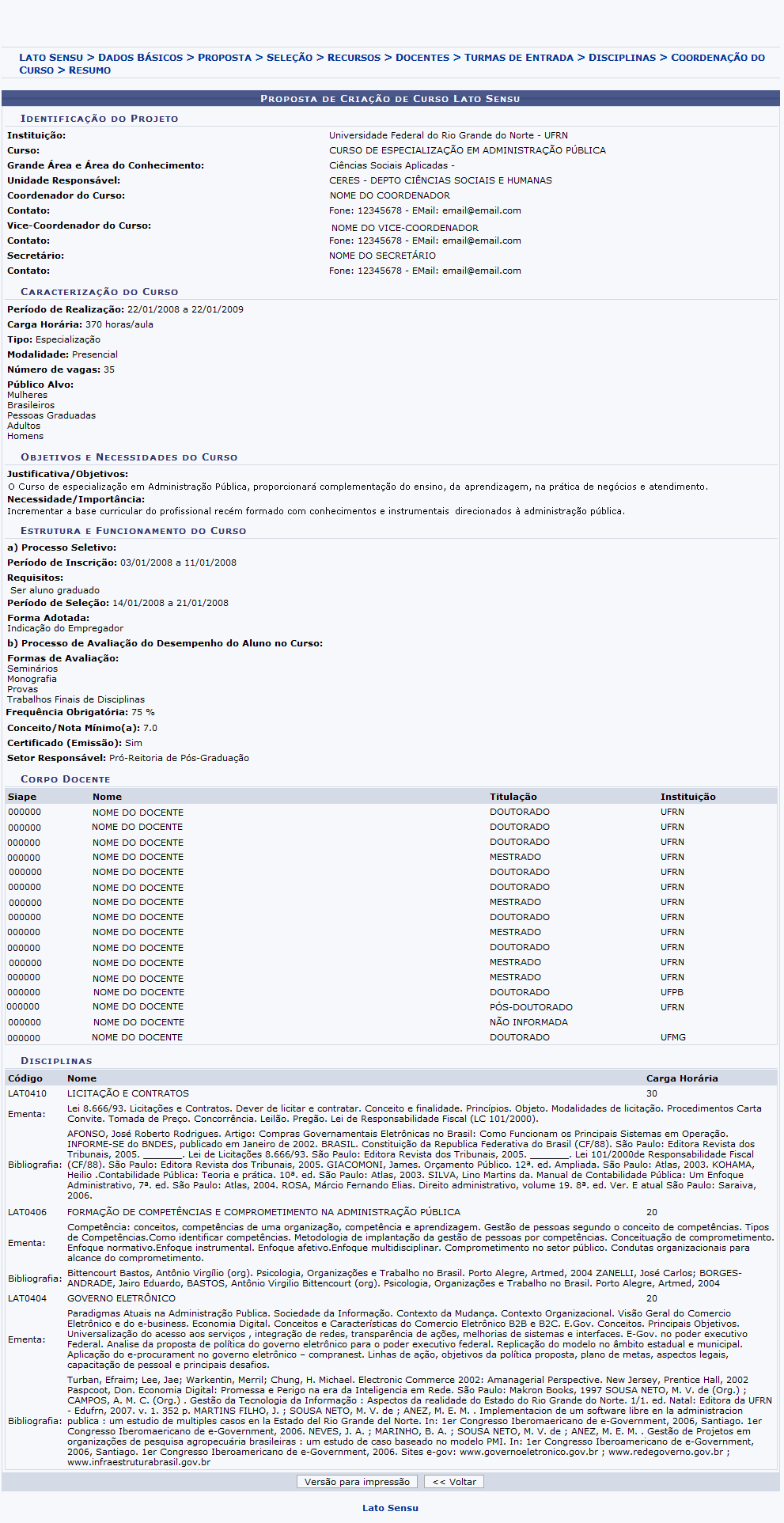Open the Lato Sensu footer link

390,1508
